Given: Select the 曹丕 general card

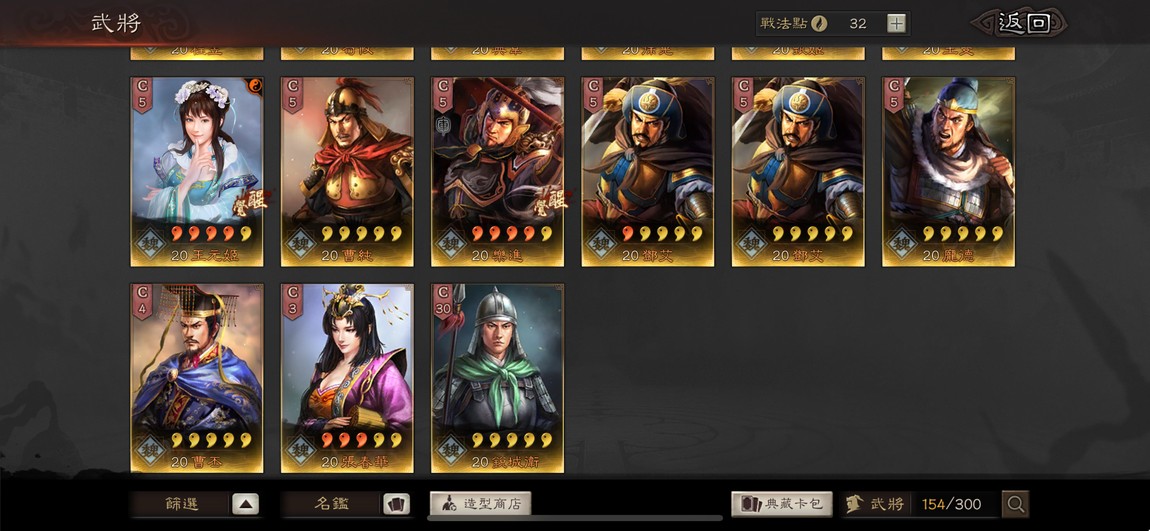Looking at the screenshot, I should coord(197,378).
